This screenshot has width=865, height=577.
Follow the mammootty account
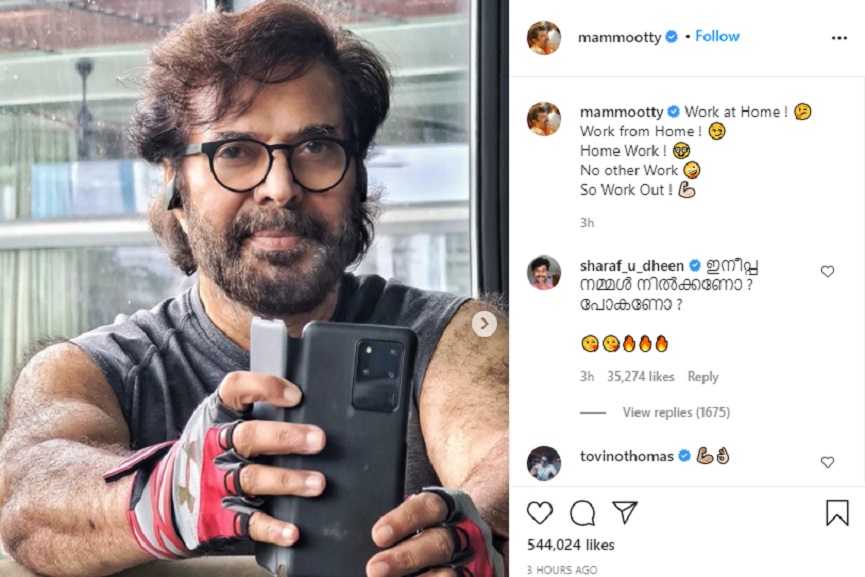[717, 36]
